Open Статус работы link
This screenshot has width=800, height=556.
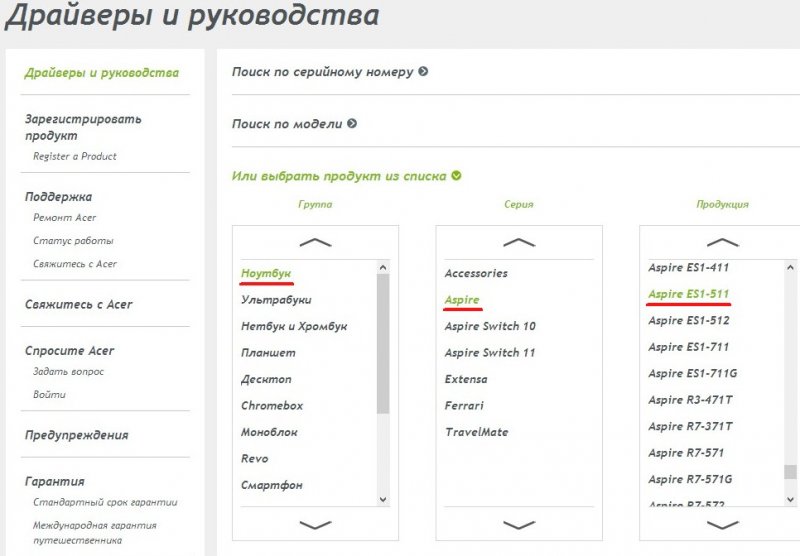click(x=73, y=241)
